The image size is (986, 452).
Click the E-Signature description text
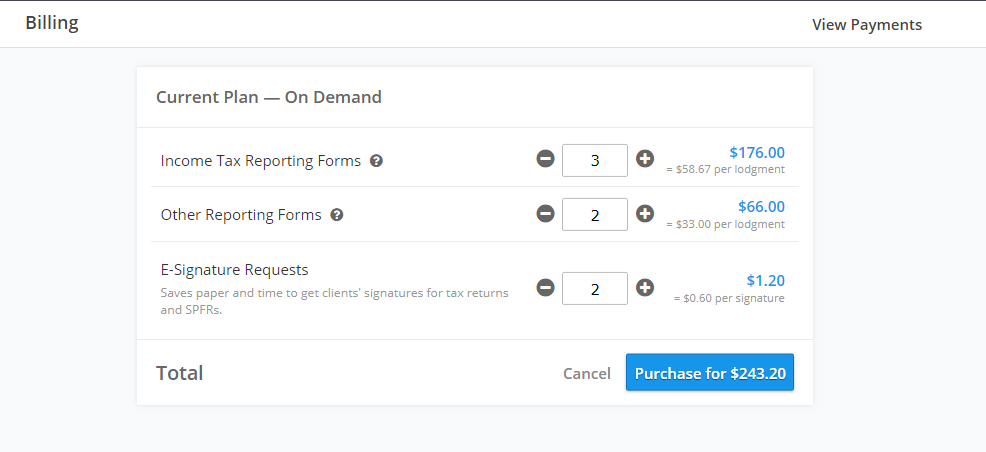point(335,302)
